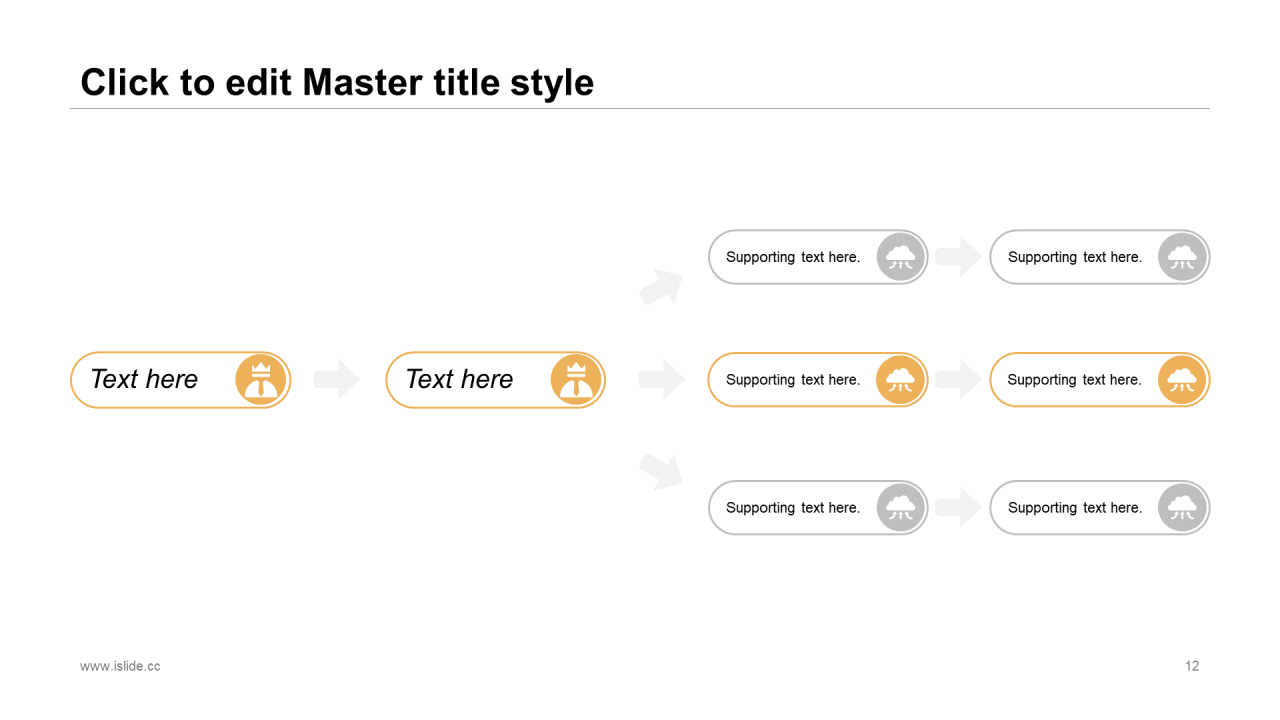Viewport: 1280px width, 720px height.
Task: Select the gray cloud icon in top right pill
Action: (x=1183, y=257)
